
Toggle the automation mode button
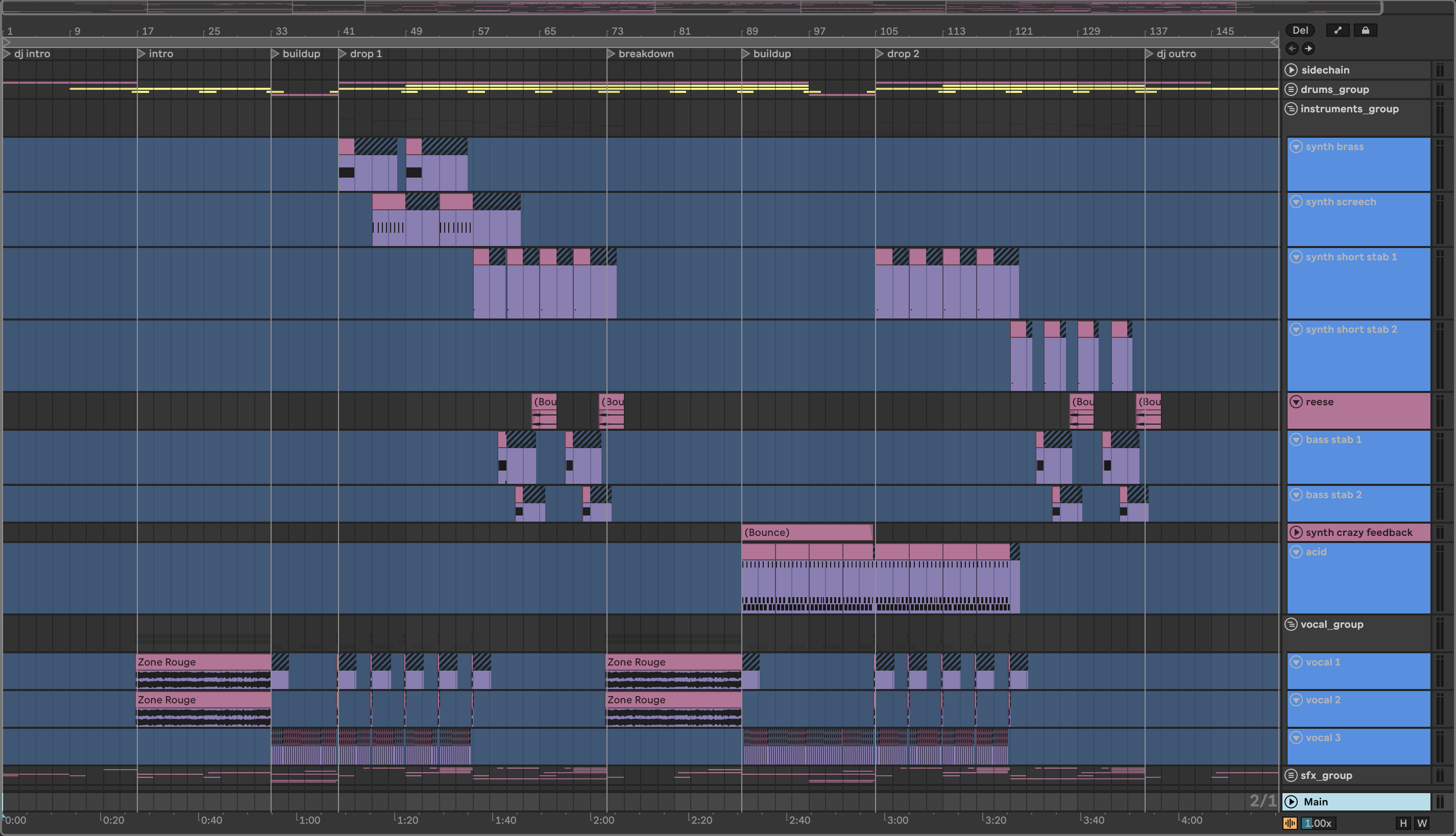[x=1338, y=31]
